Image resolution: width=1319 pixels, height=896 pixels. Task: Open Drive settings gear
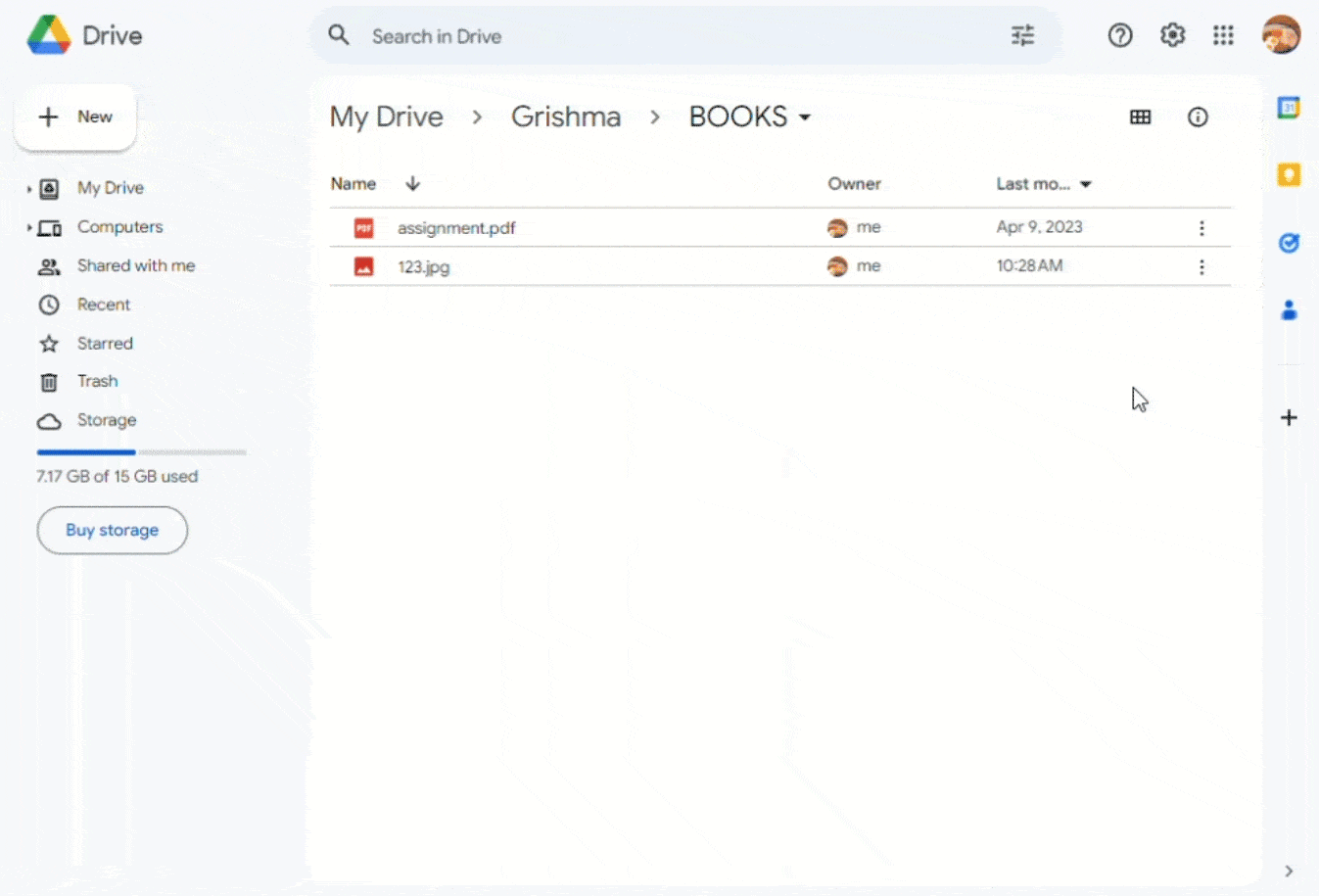tap(1172, 35)
